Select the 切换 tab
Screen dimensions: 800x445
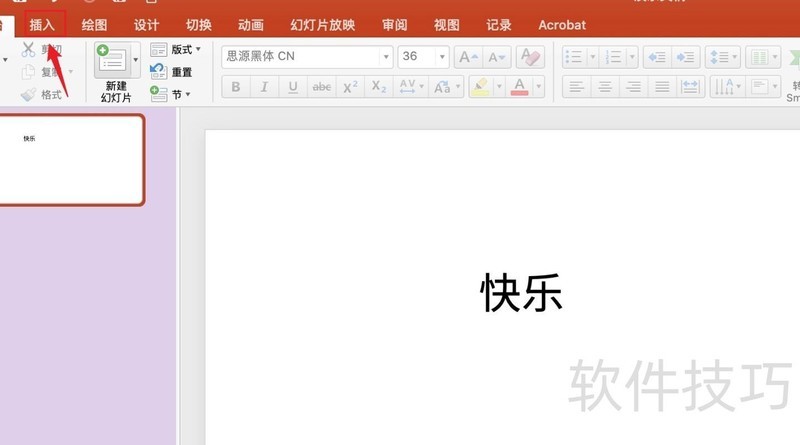point(198,24)
